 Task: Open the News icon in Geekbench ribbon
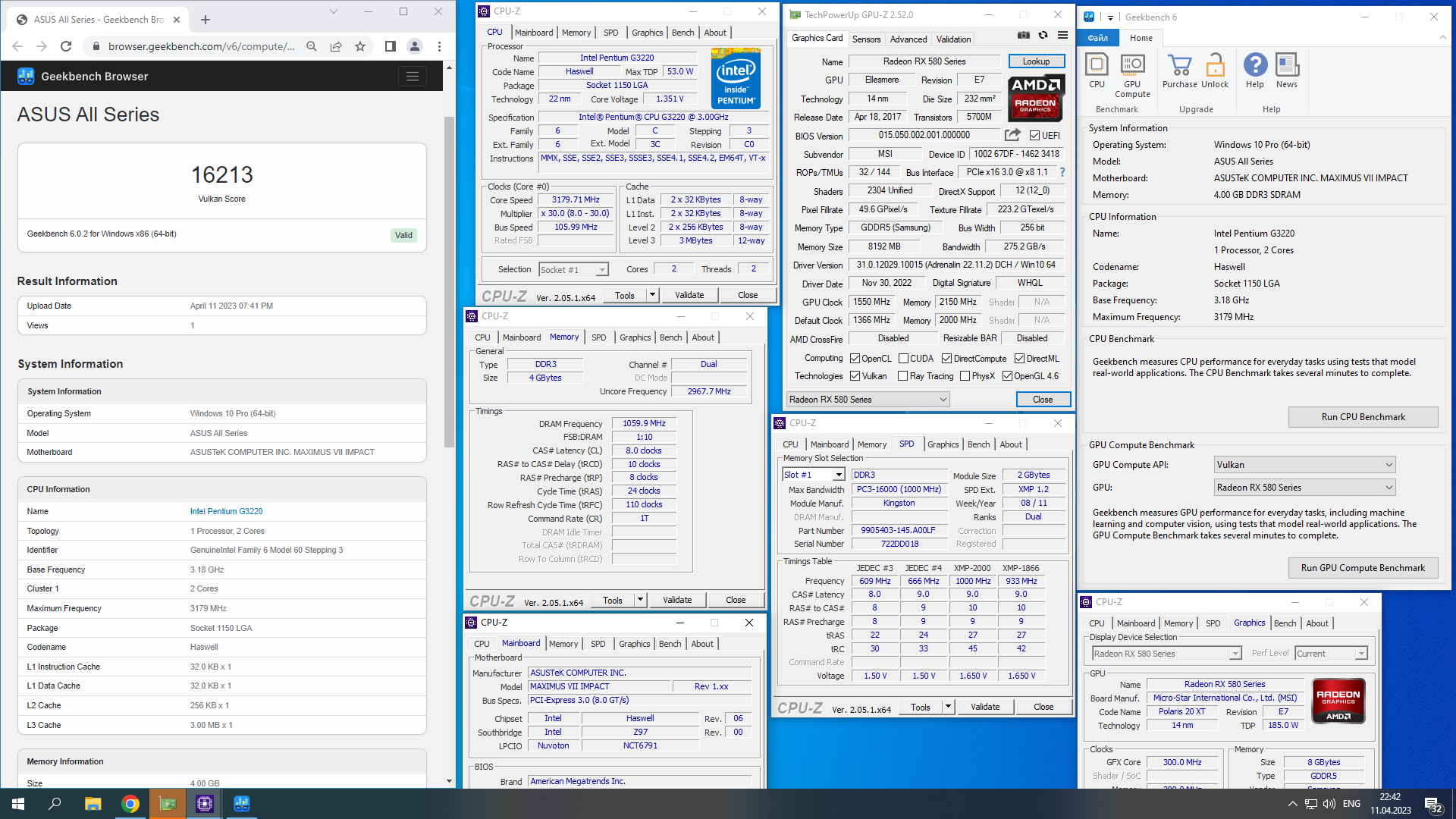point(1287,71)
